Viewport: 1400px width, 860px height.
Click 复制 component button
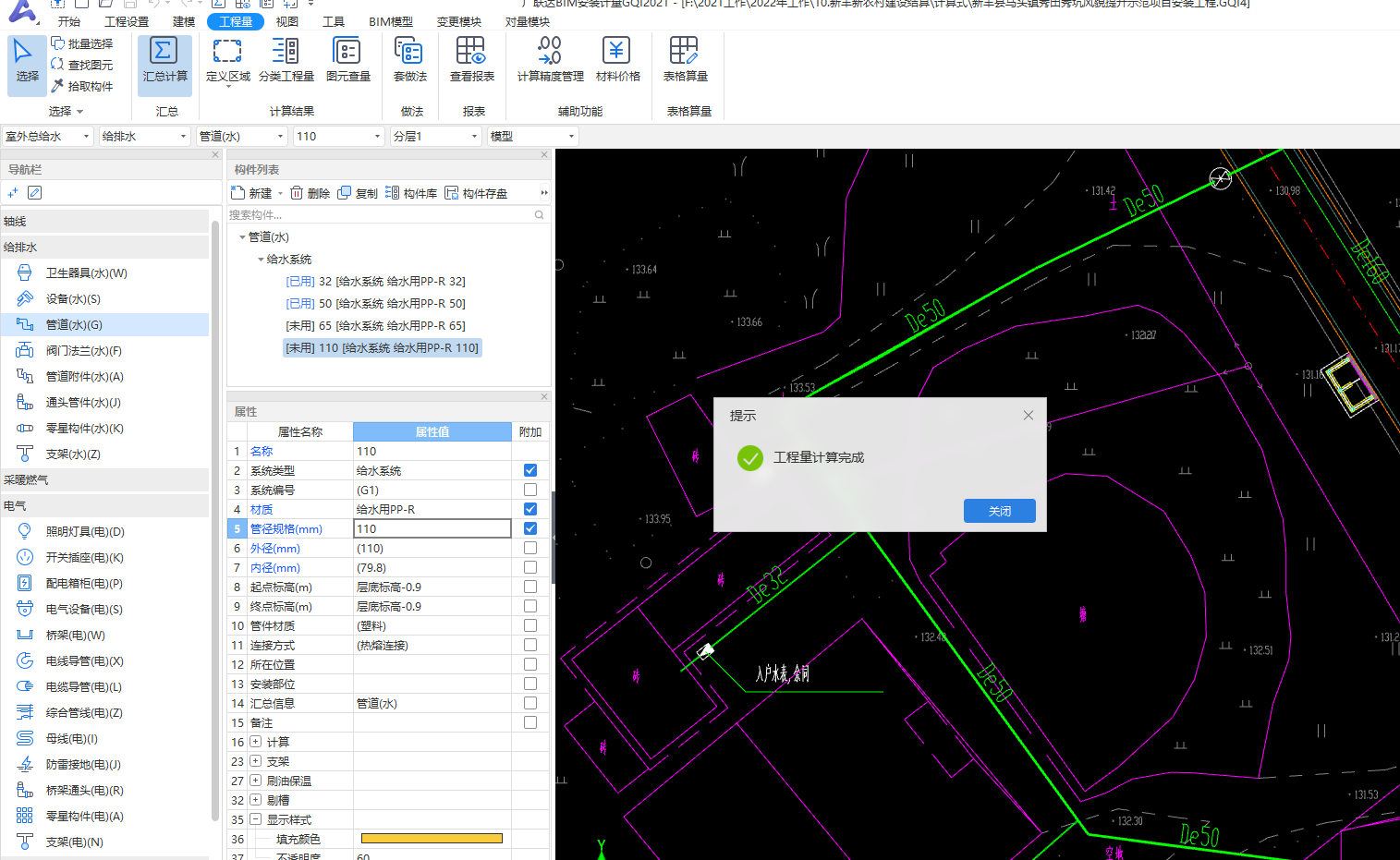coord(358,193)
